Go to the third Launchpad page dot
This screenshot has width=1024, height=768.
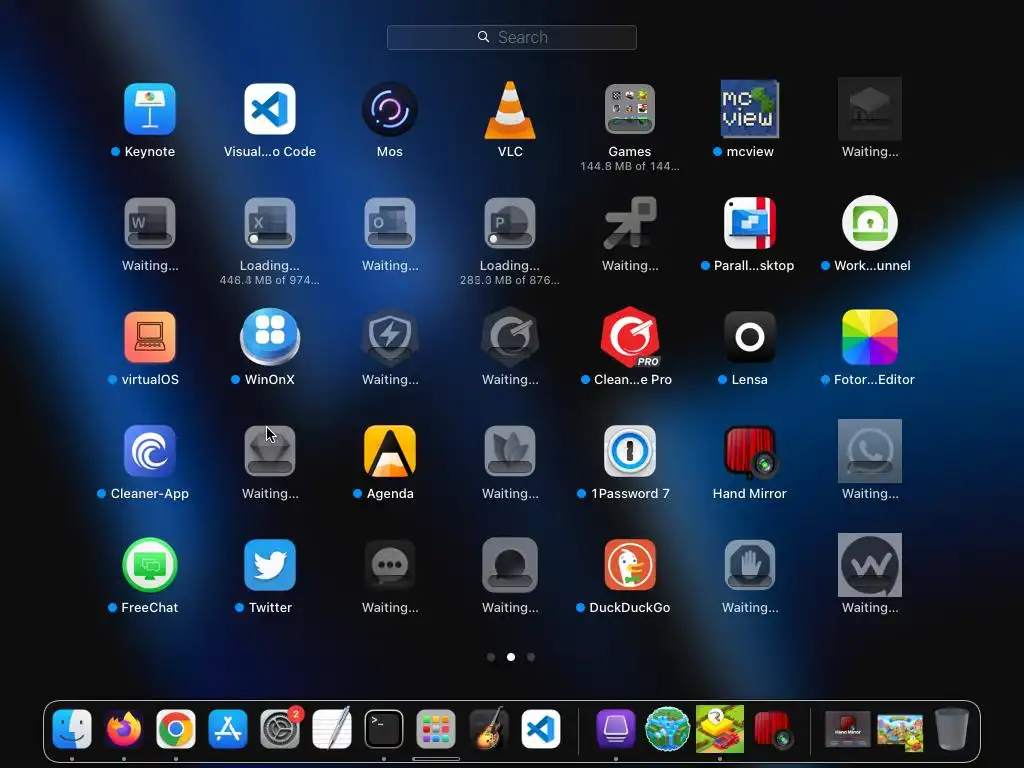(x=531, y=657)
